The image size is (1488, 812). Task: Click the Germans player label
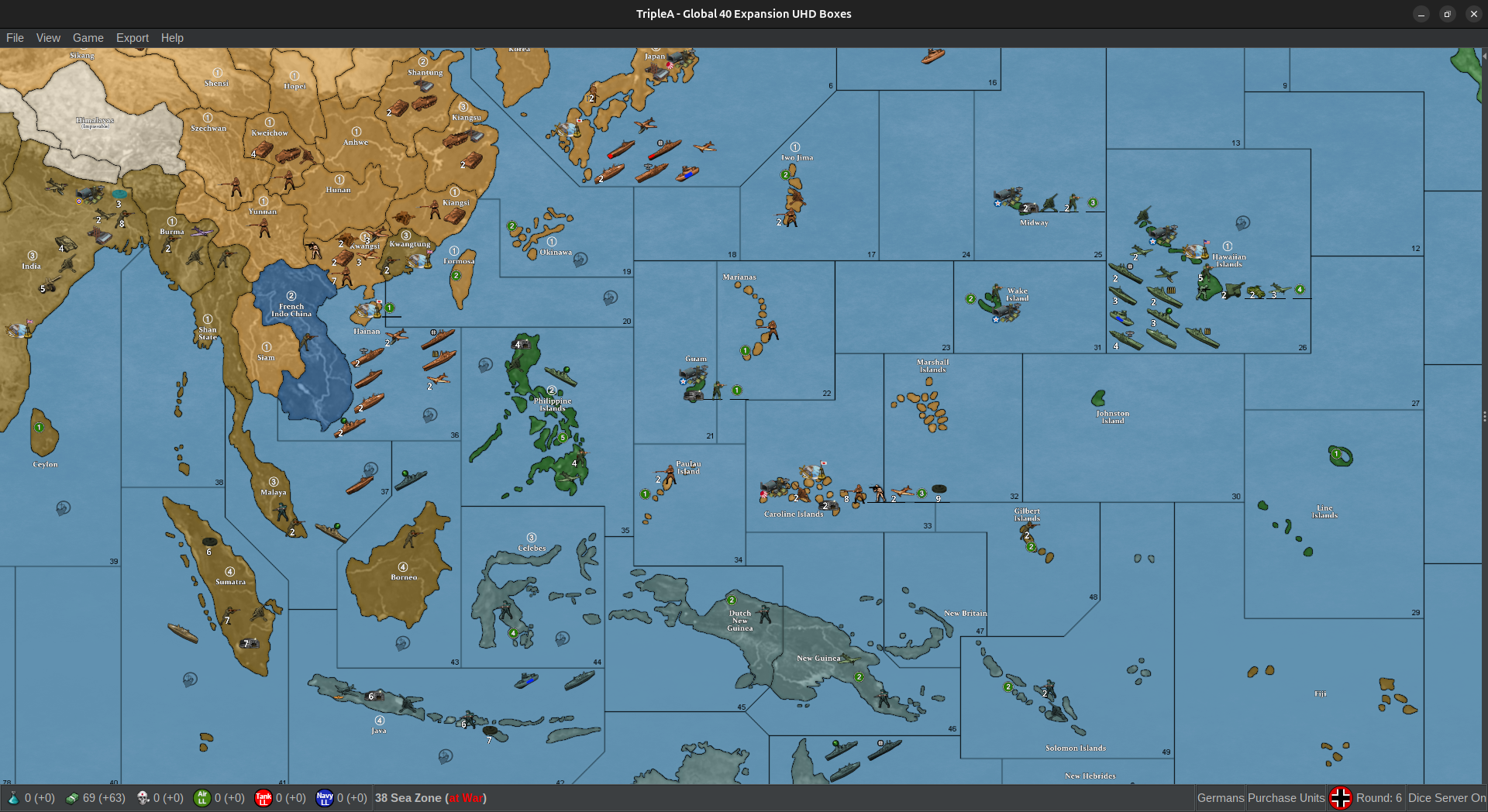point(1221,798)
